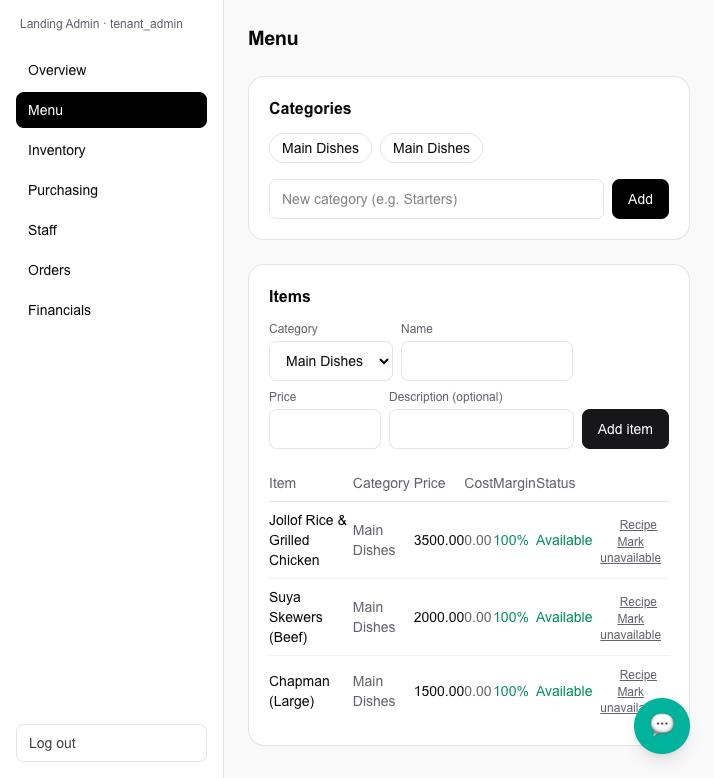Click the Items heading
Image resolution: width=714 pixels, height=778 pixels.
coord(290,296)
